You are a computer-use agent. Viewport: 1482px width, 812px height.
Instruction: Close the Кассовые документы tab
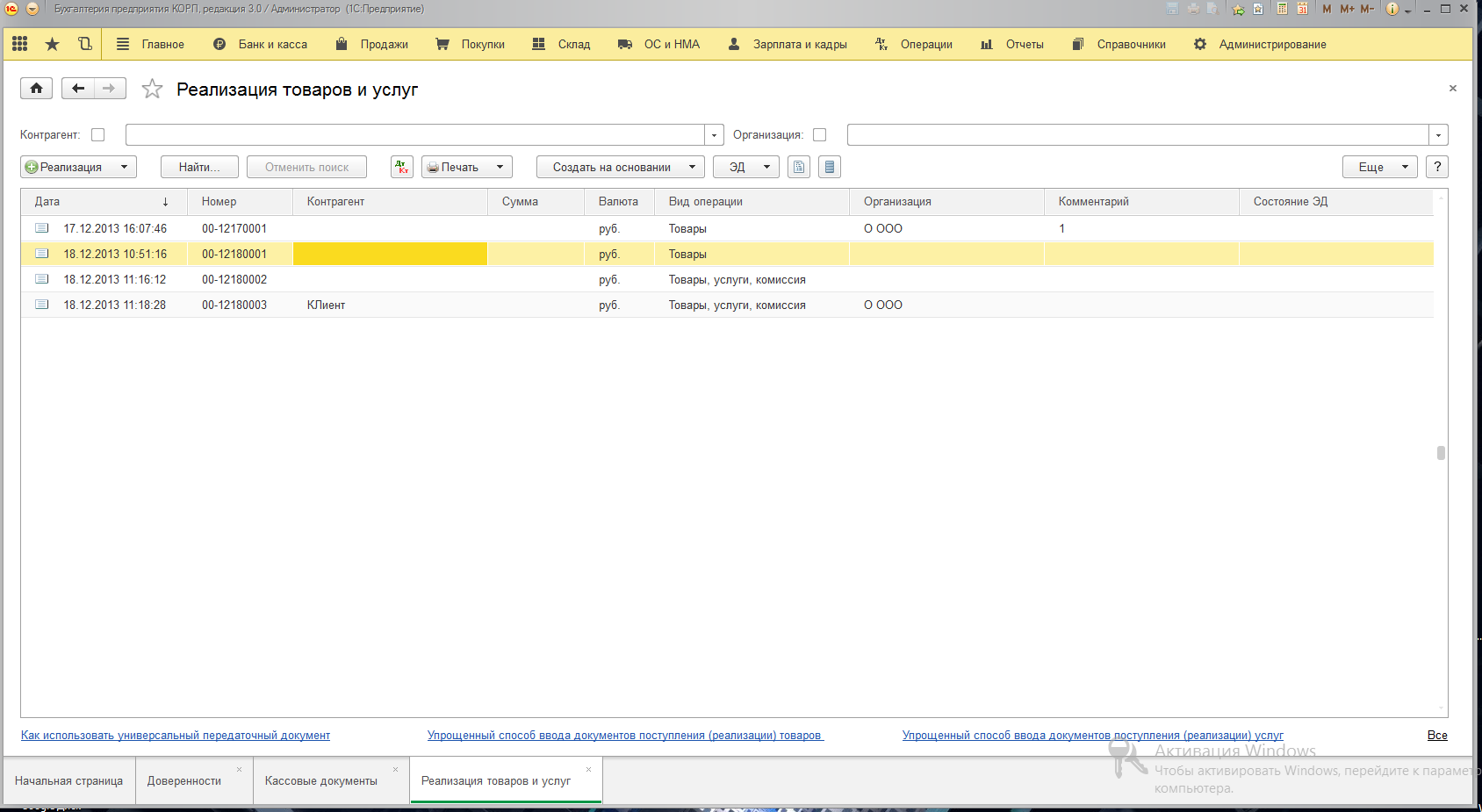(x=395, y=770)
